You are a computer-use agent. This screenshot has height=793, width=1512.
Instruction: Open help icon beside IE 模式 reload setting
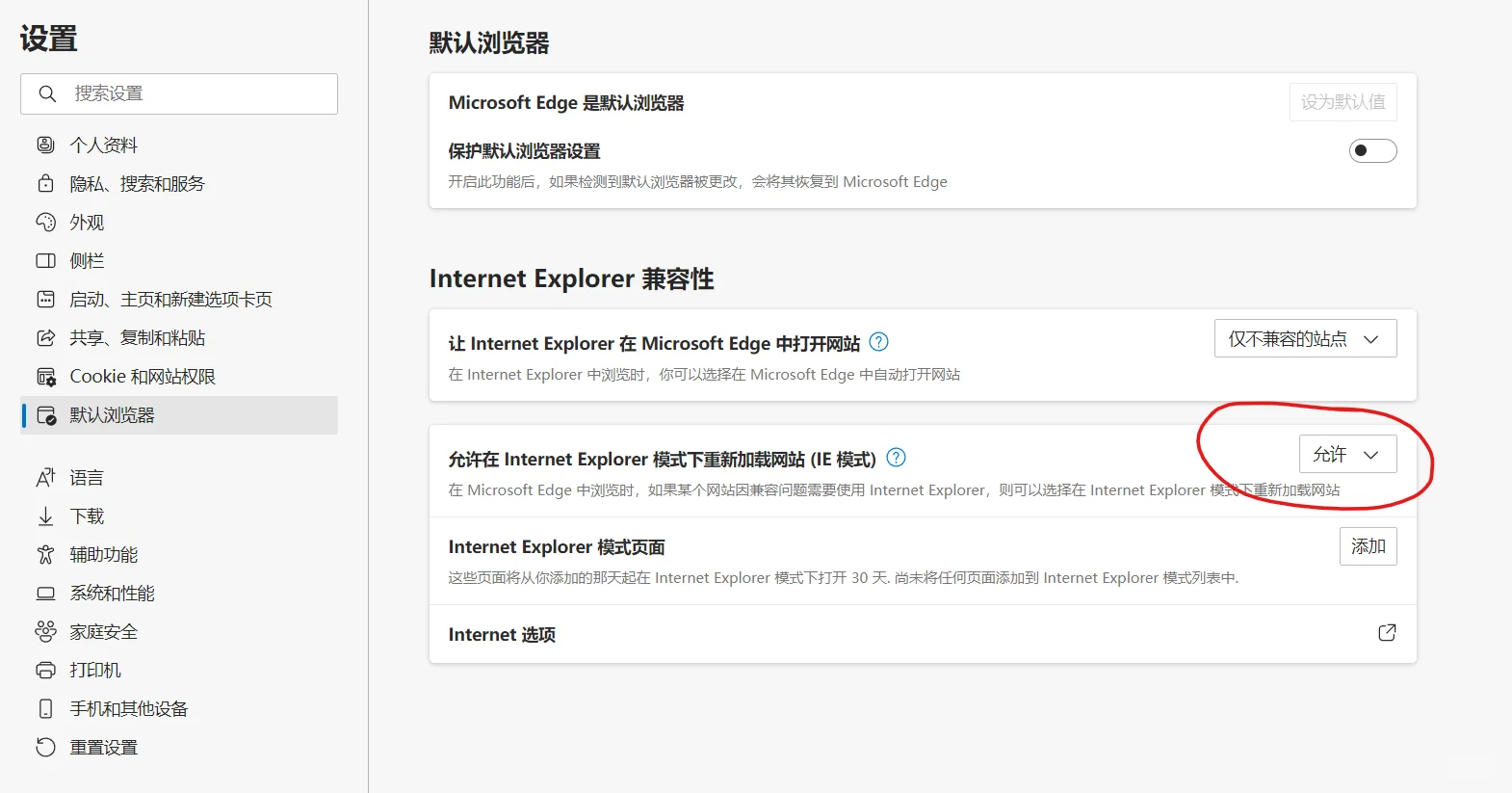point(896,458)
